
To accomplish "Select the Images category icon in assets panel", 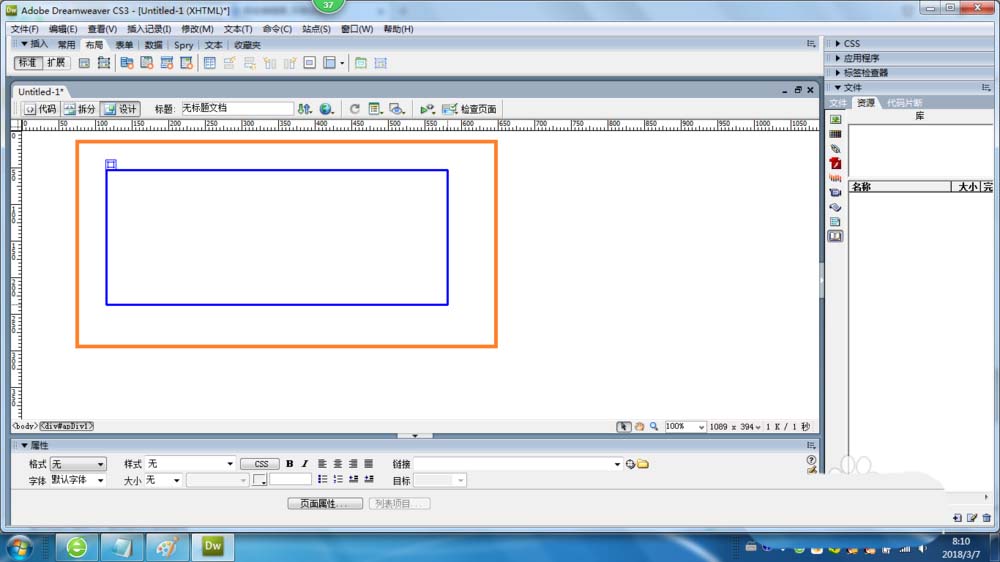I will [835, 119].
